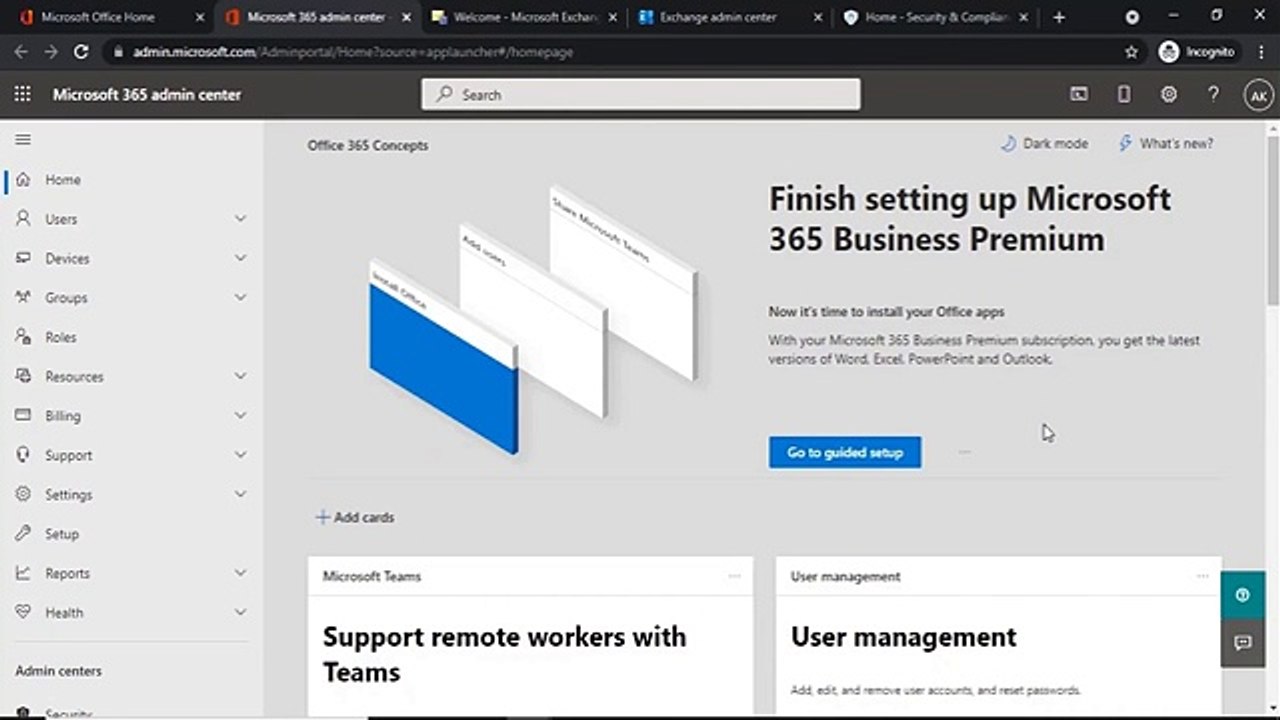Open a new browser tab
1280x720 pixels.
[x=1059, y=17]
